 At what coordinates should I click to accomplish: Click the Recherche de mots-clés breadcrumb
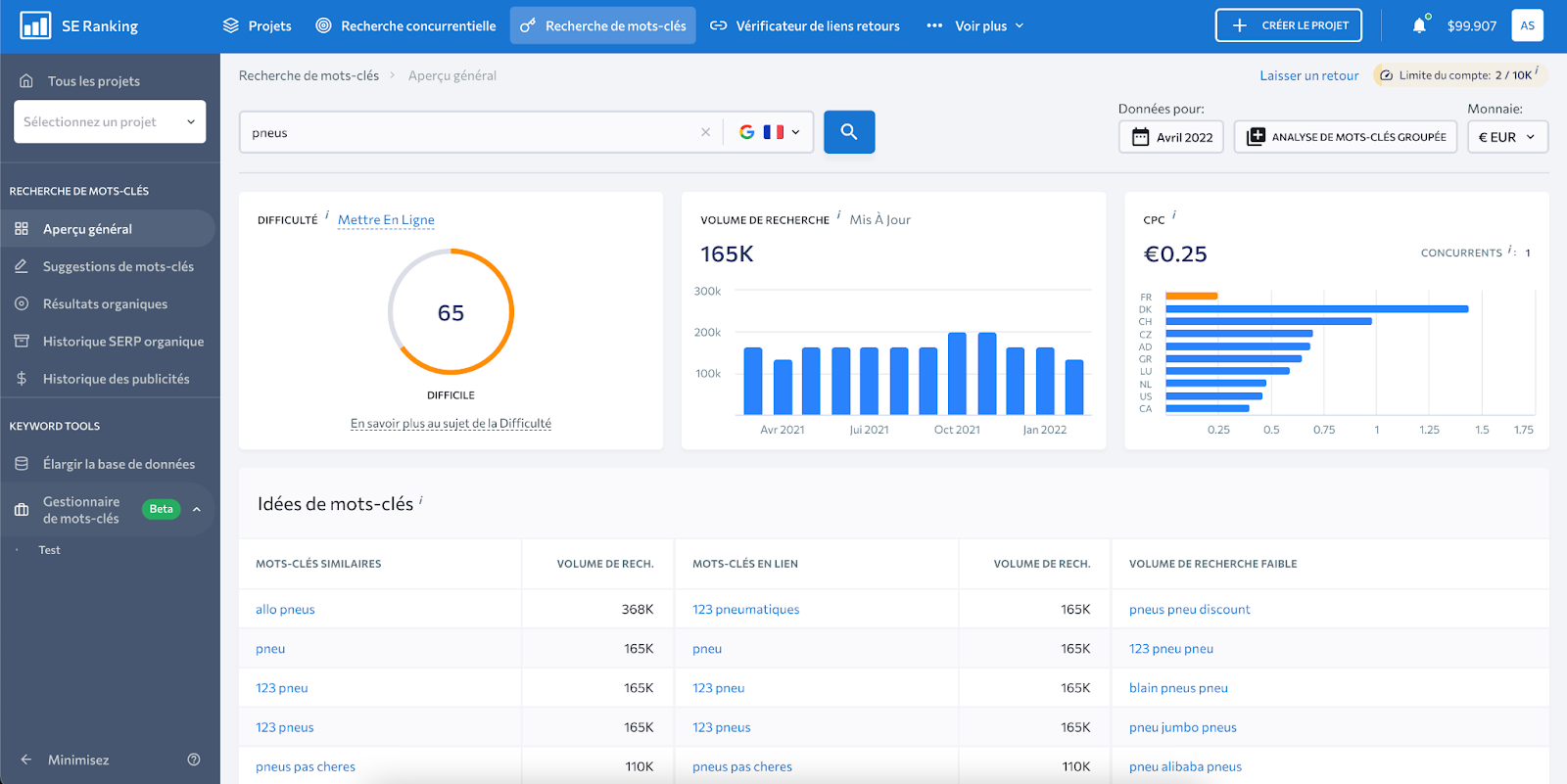click(309, 75)
